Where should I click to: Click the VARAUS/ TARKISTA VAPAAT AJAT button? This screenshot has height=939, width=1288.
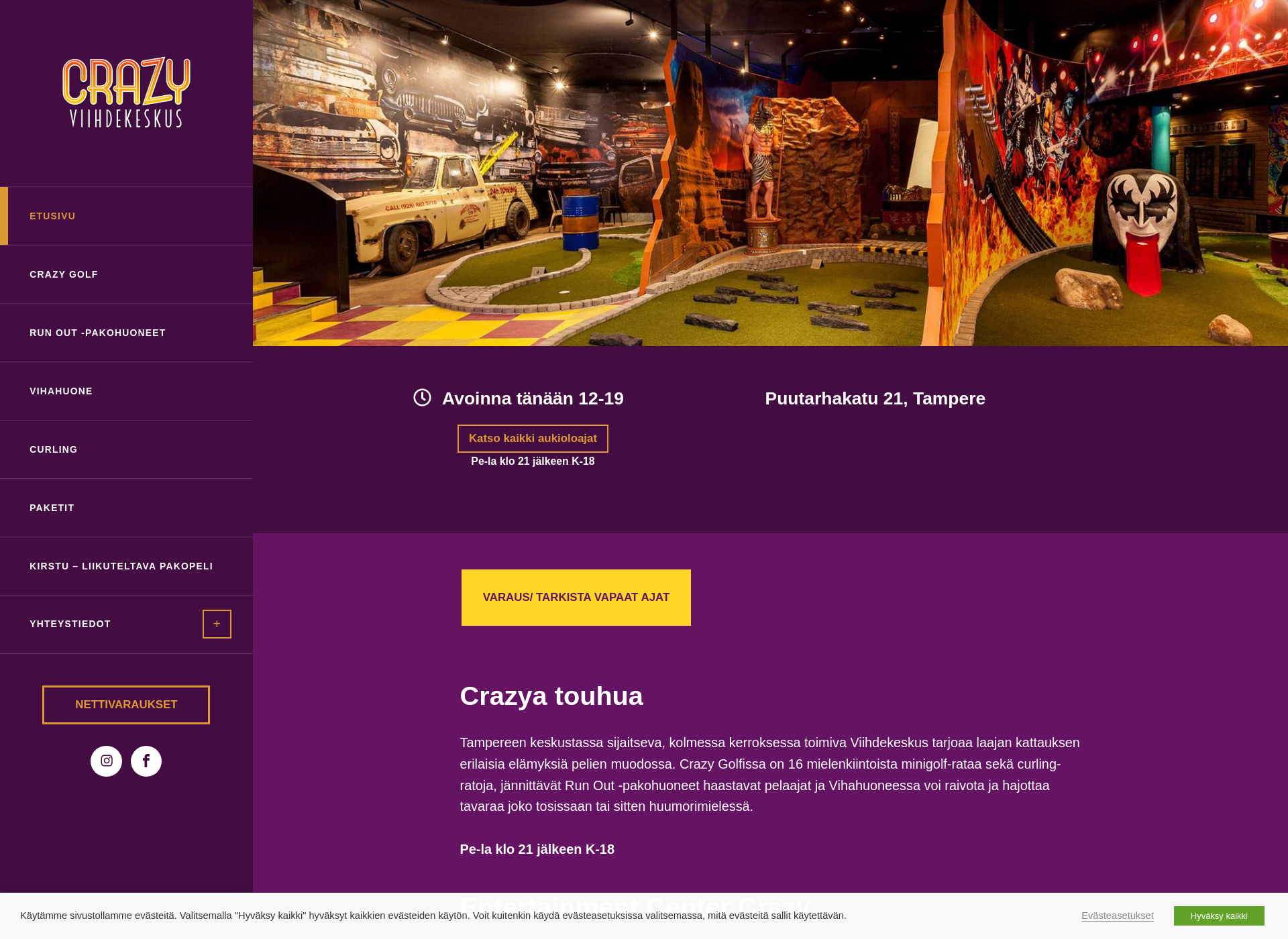click(x=576, y=597)
